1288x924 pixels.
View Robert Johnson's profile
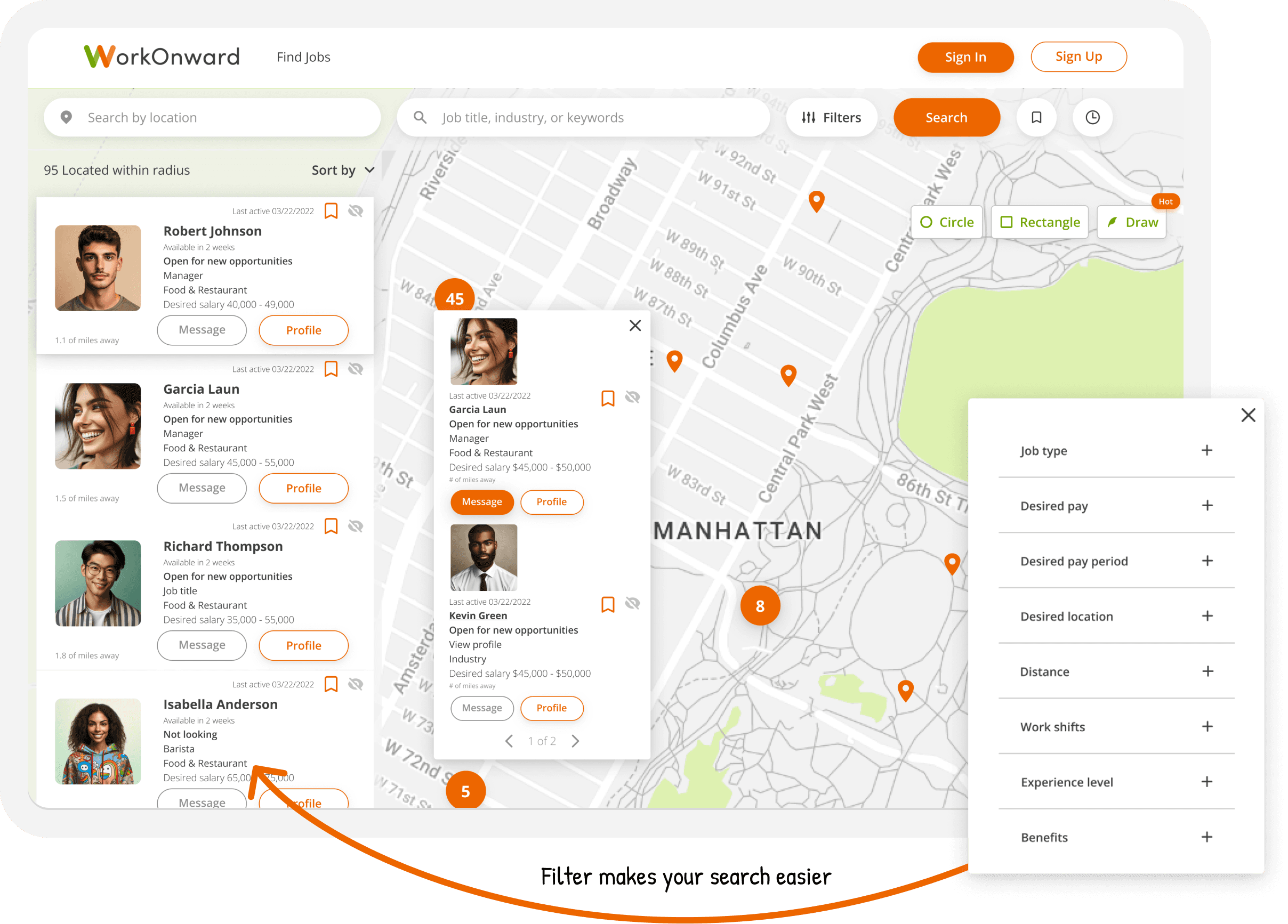coord(303,330)
